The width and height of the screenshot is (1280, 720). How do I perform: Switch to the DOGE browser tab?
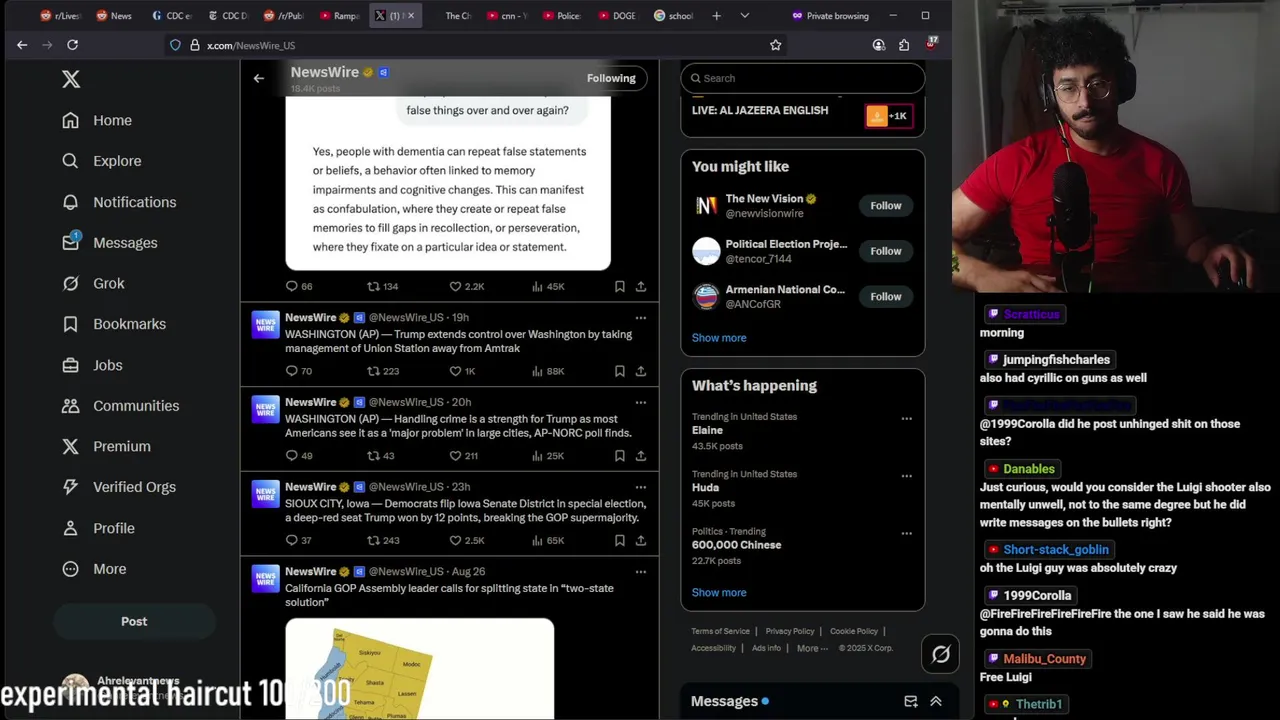(616, 16)
